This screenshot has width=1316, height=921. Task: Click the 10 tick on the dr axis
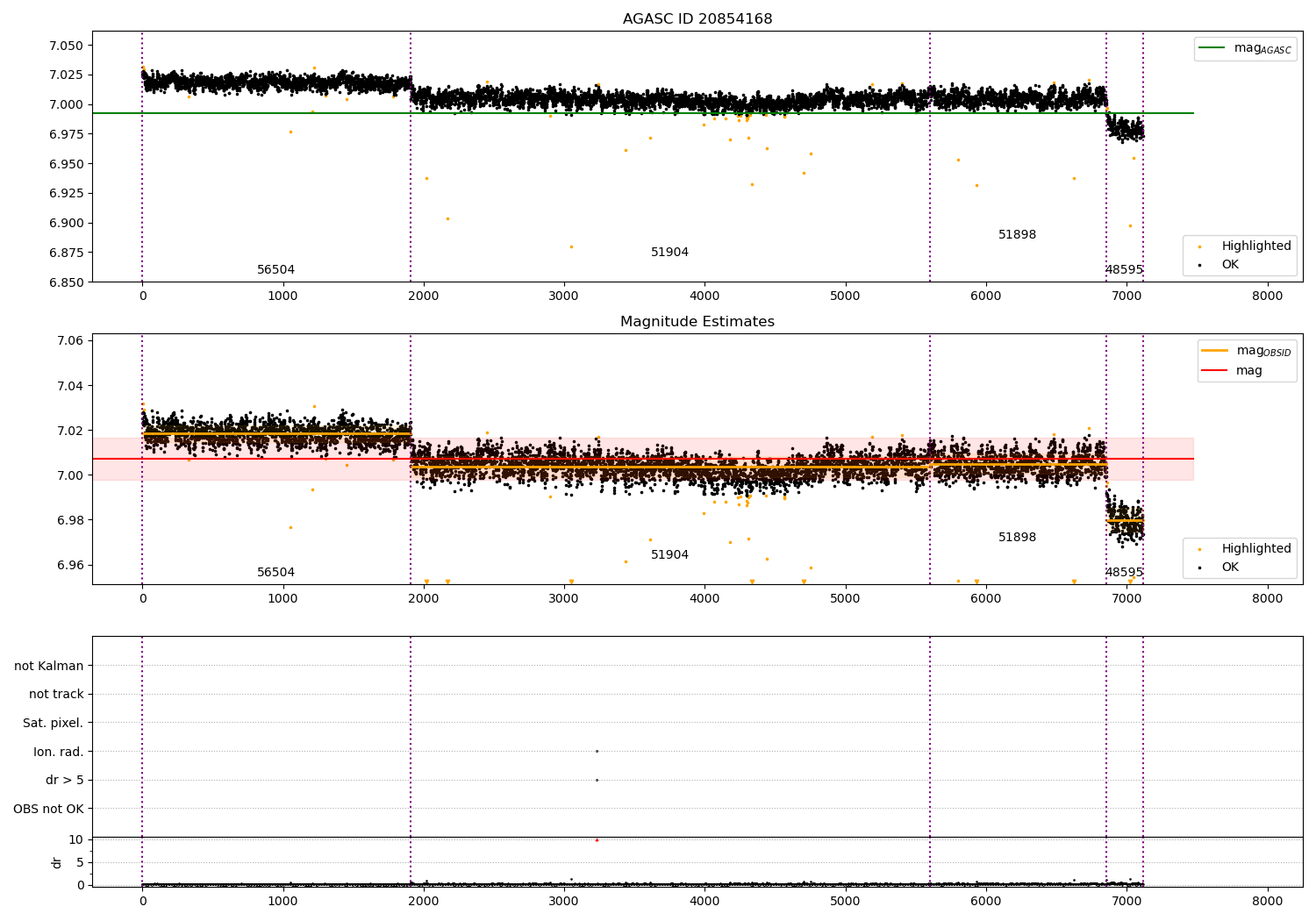(76, 840)
